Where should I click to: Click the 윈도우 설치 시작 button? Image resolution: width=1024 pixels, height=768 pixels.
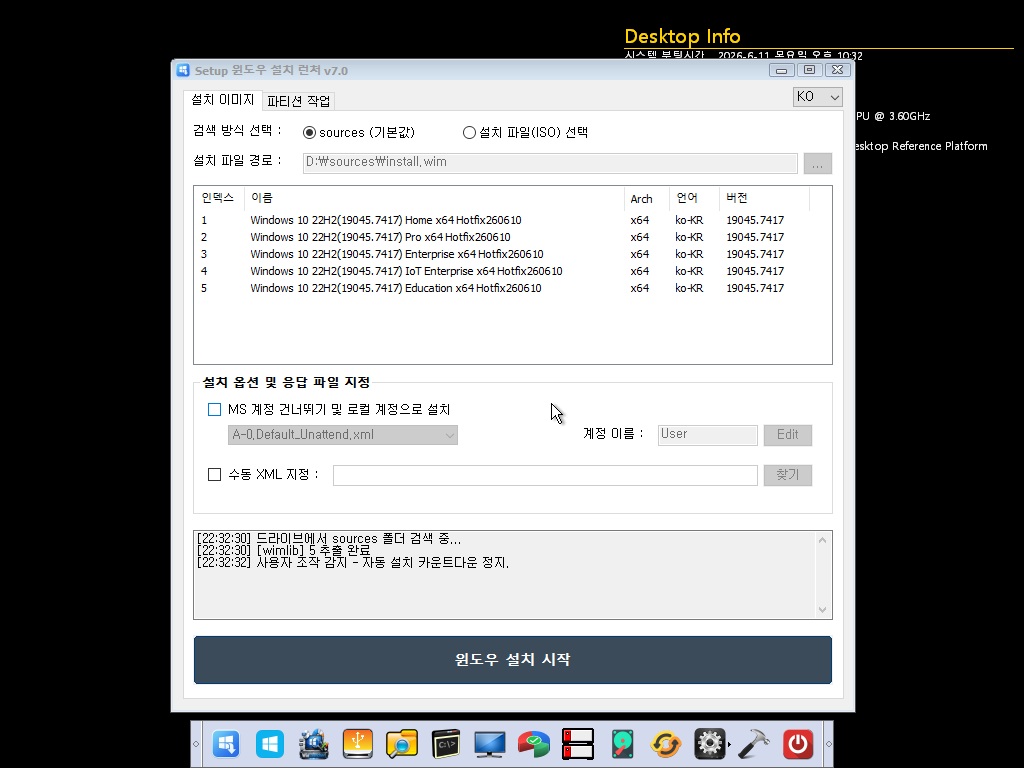pos(513,660)
